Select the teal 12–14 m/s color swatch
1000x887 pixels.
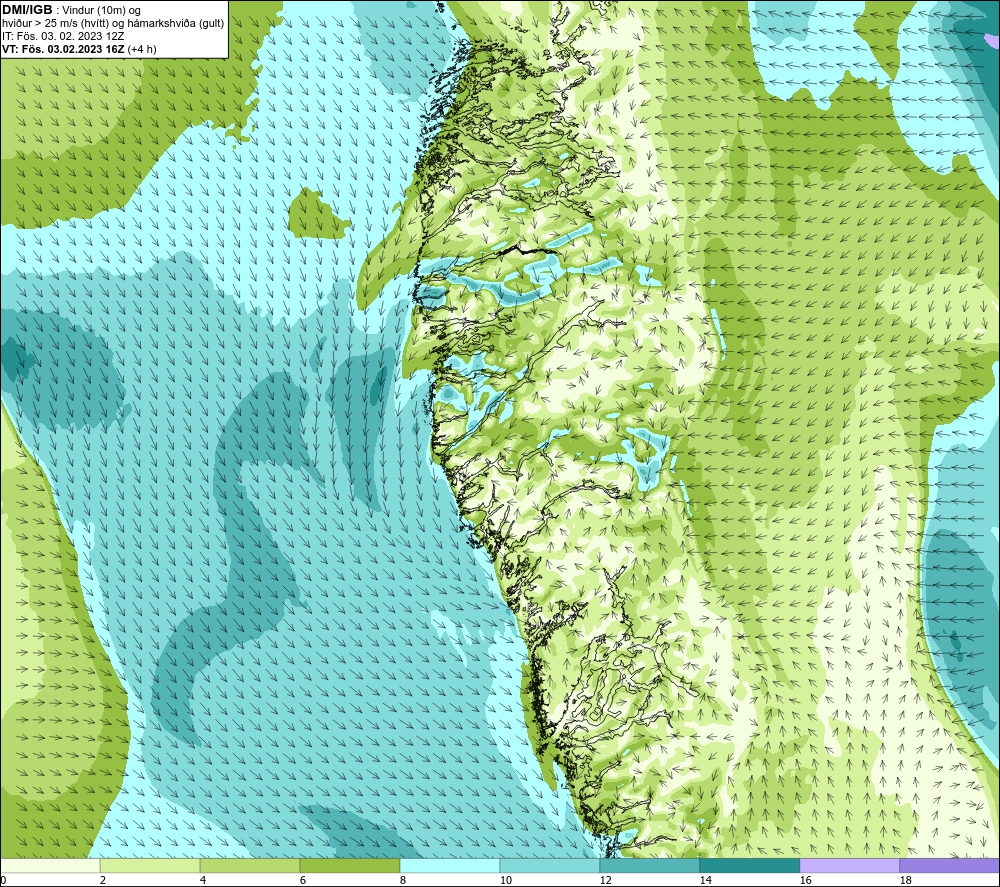click(x=649, y=865)
